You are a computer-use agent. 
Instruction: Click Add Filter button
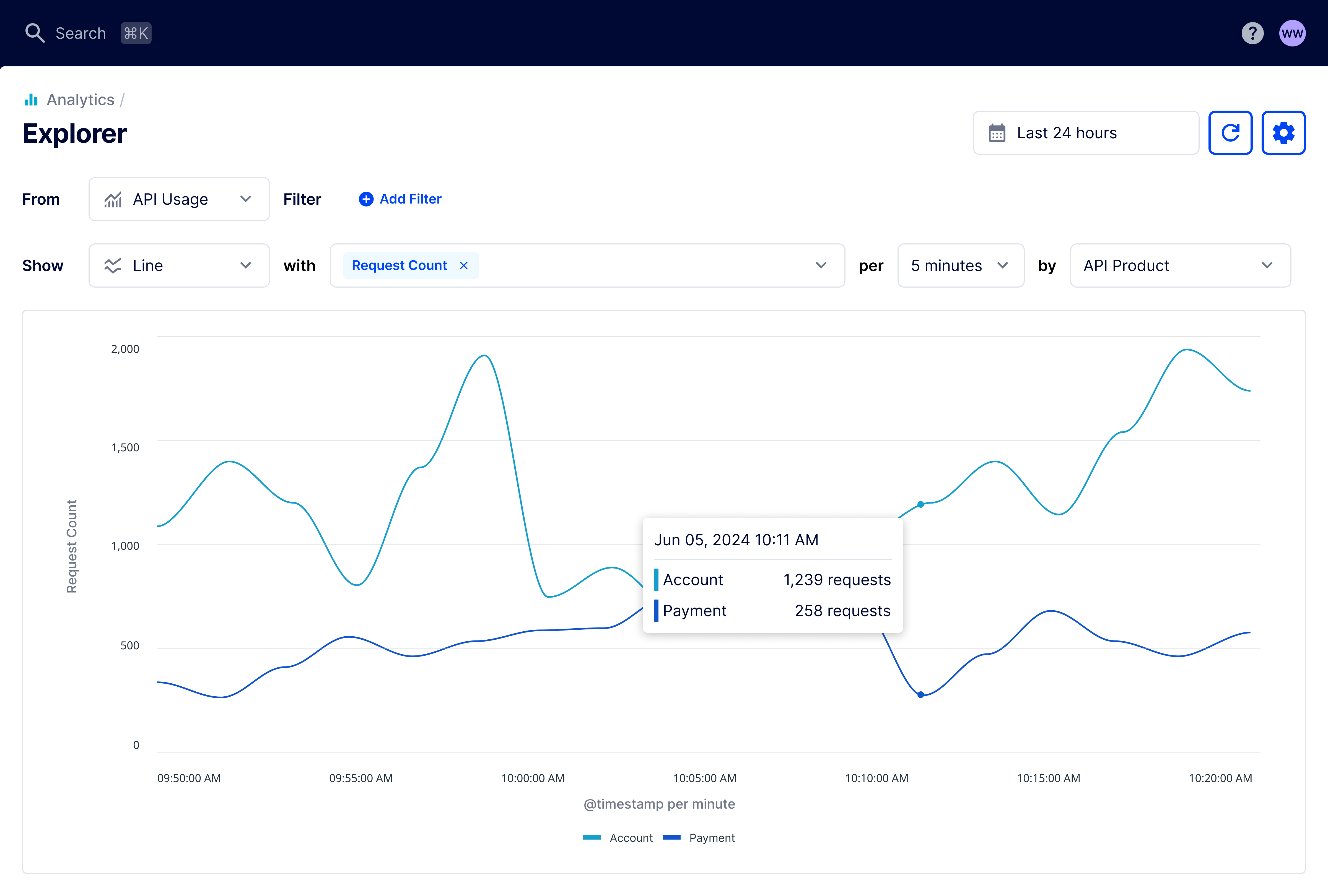(400, 199)
